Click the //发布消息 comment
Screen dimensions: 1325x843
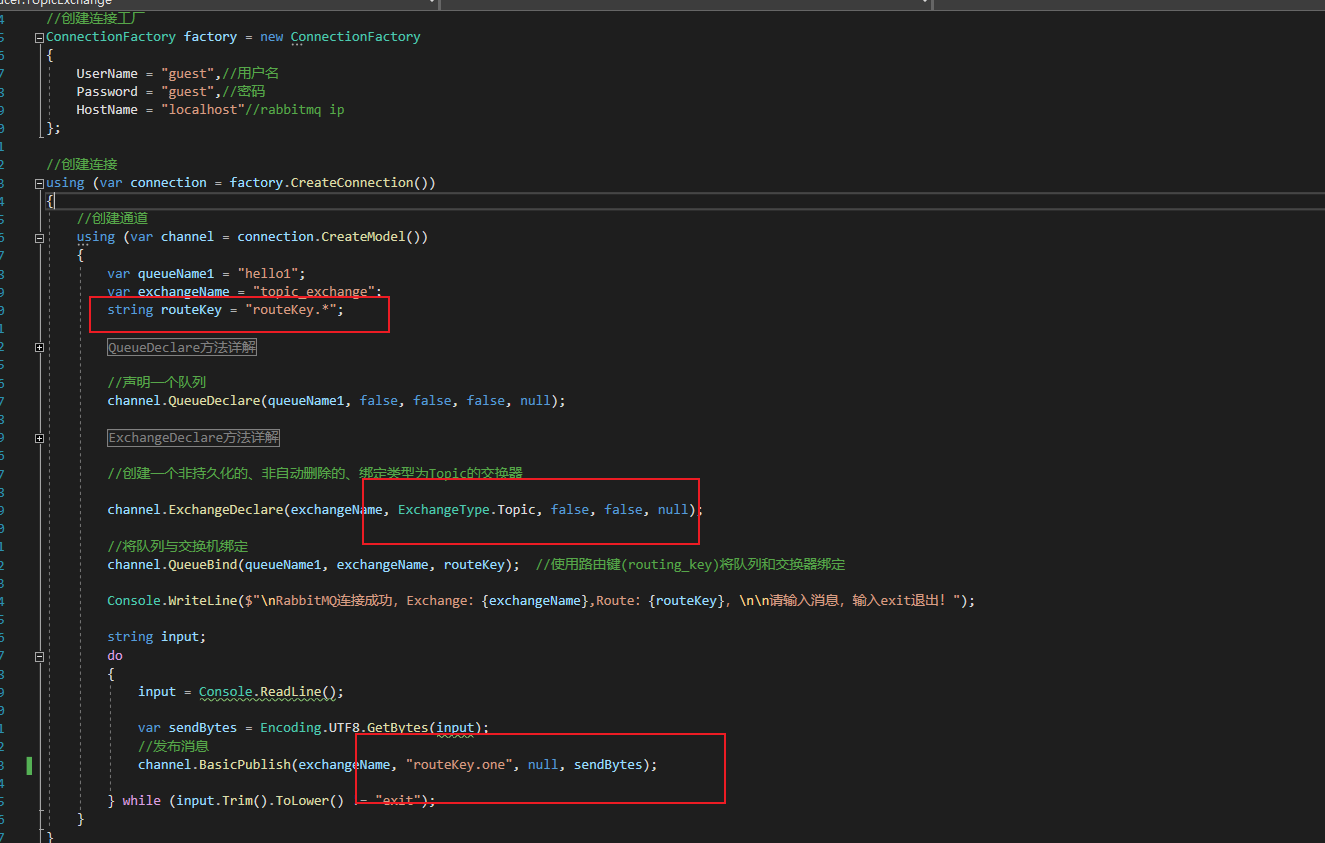click(x=173, y=746)
